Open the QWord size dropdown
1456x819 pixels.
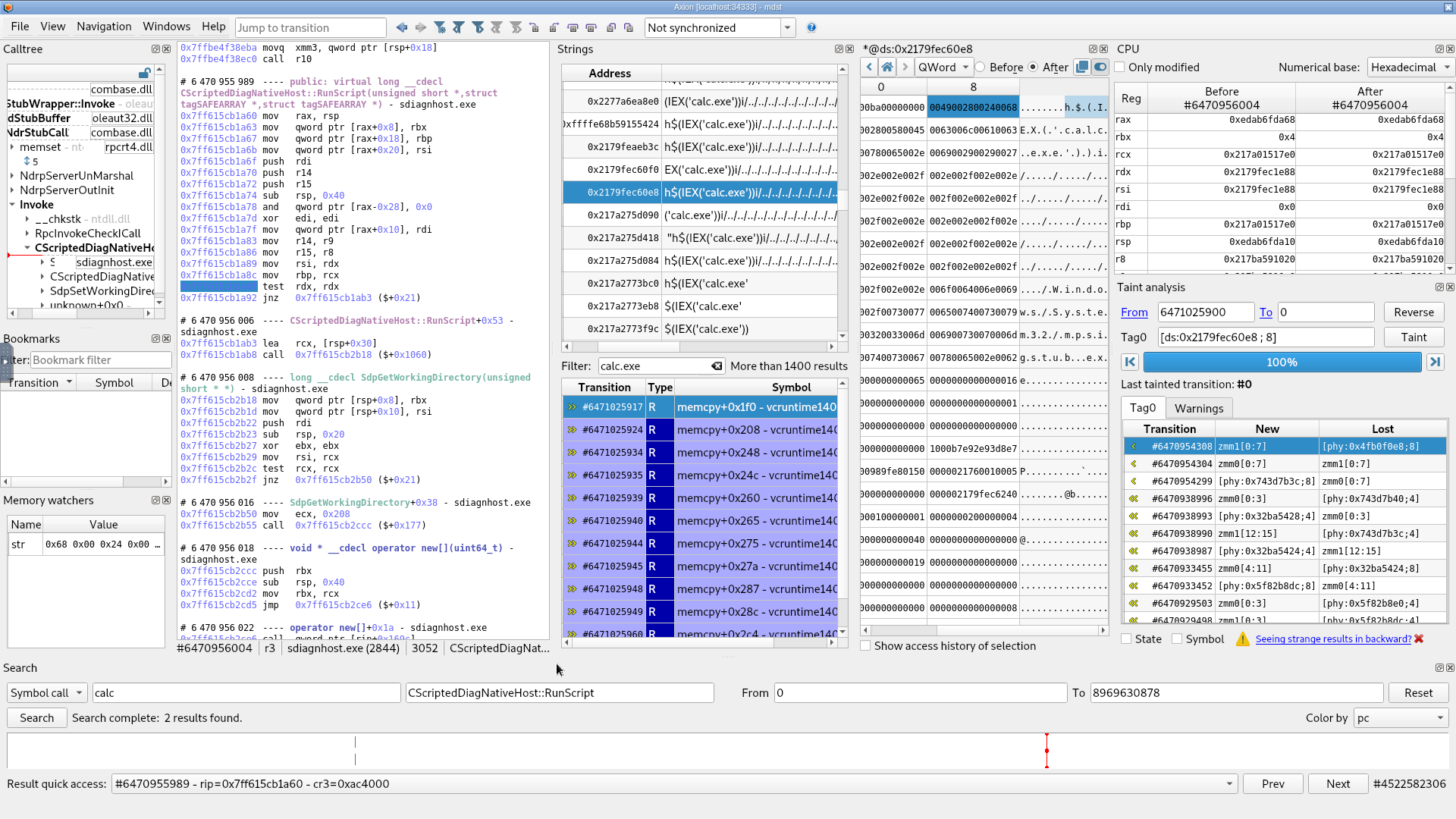coord(944,67)
